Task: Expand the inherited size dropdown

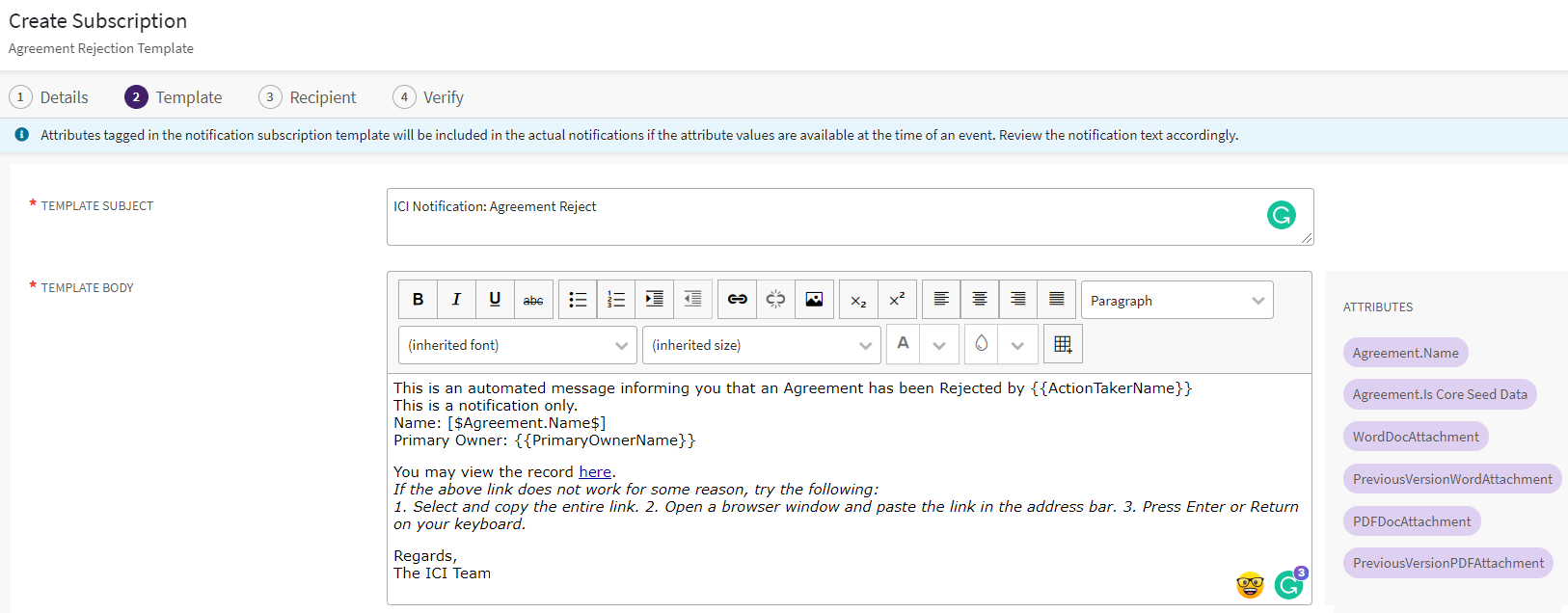Action: 762,345
